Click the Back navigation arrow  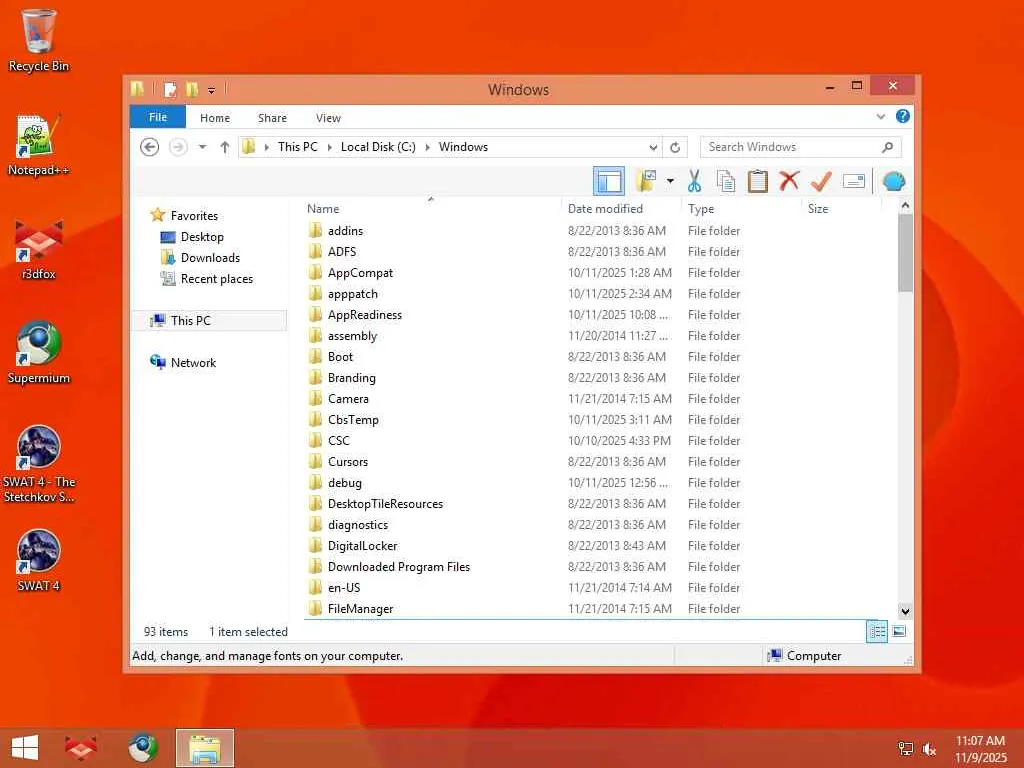coord(150,147)
